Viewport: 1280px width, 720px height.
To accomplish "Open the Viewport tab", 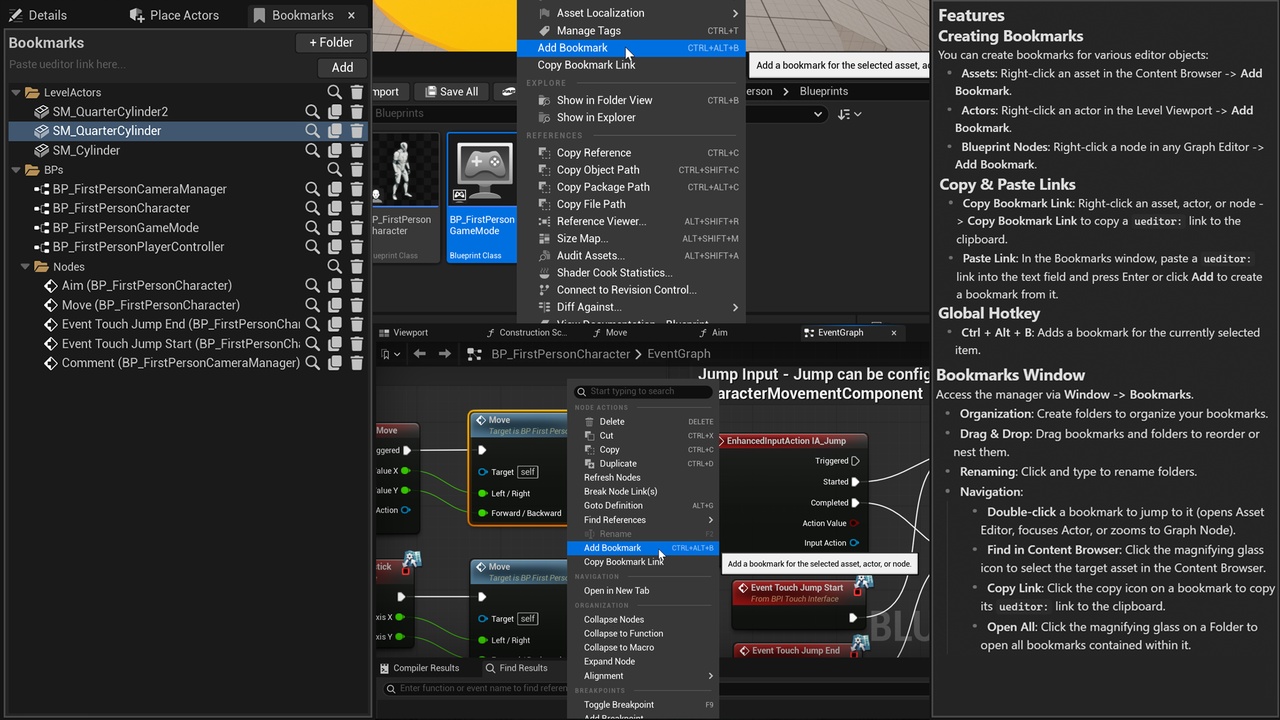I will 403,332.
